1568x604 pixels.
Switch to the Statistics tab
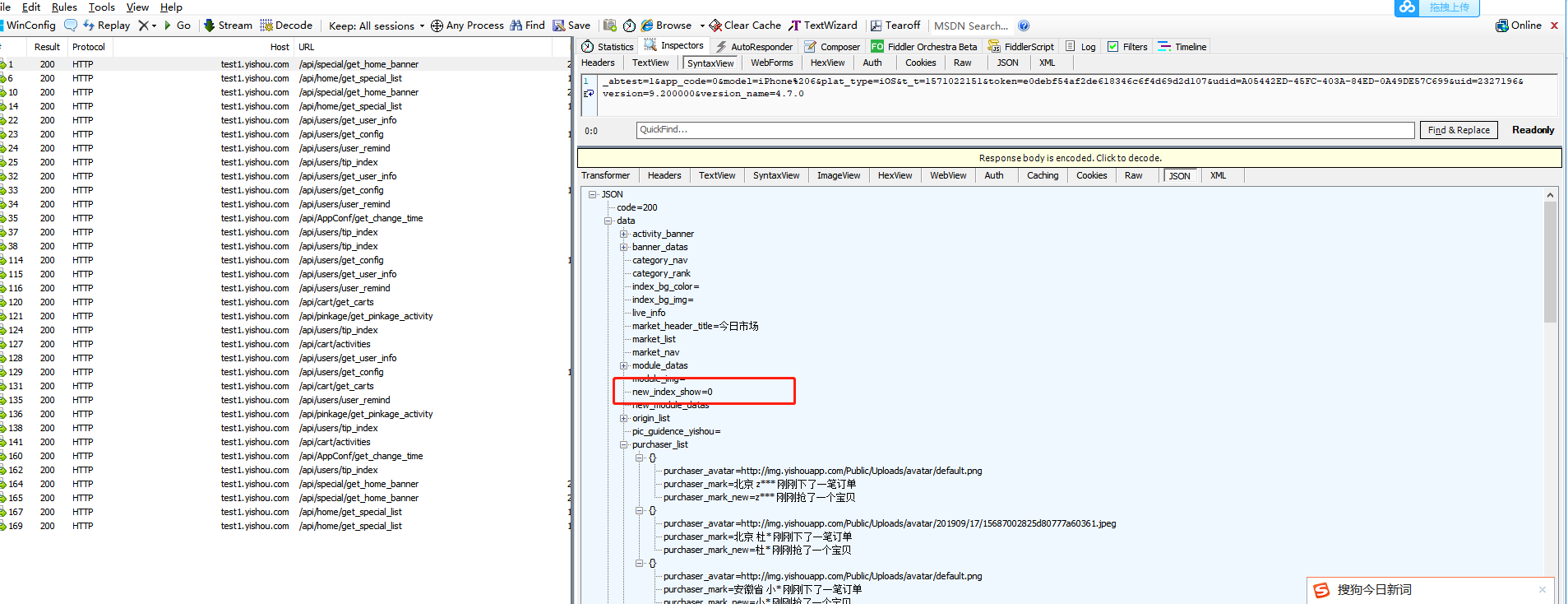coord(608,47)
